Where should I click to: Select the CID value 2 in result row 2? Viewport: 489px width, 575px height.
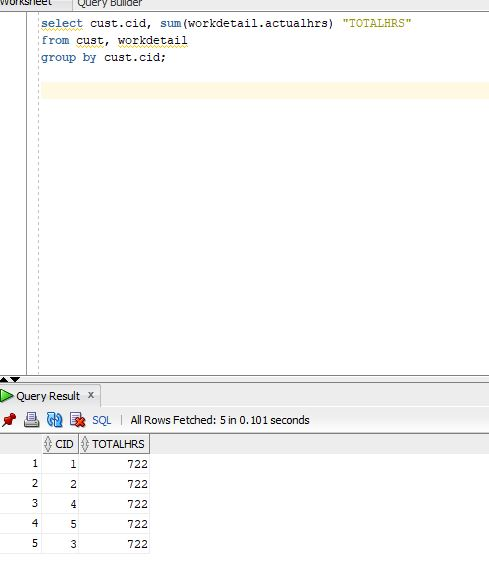coord(61,484)
